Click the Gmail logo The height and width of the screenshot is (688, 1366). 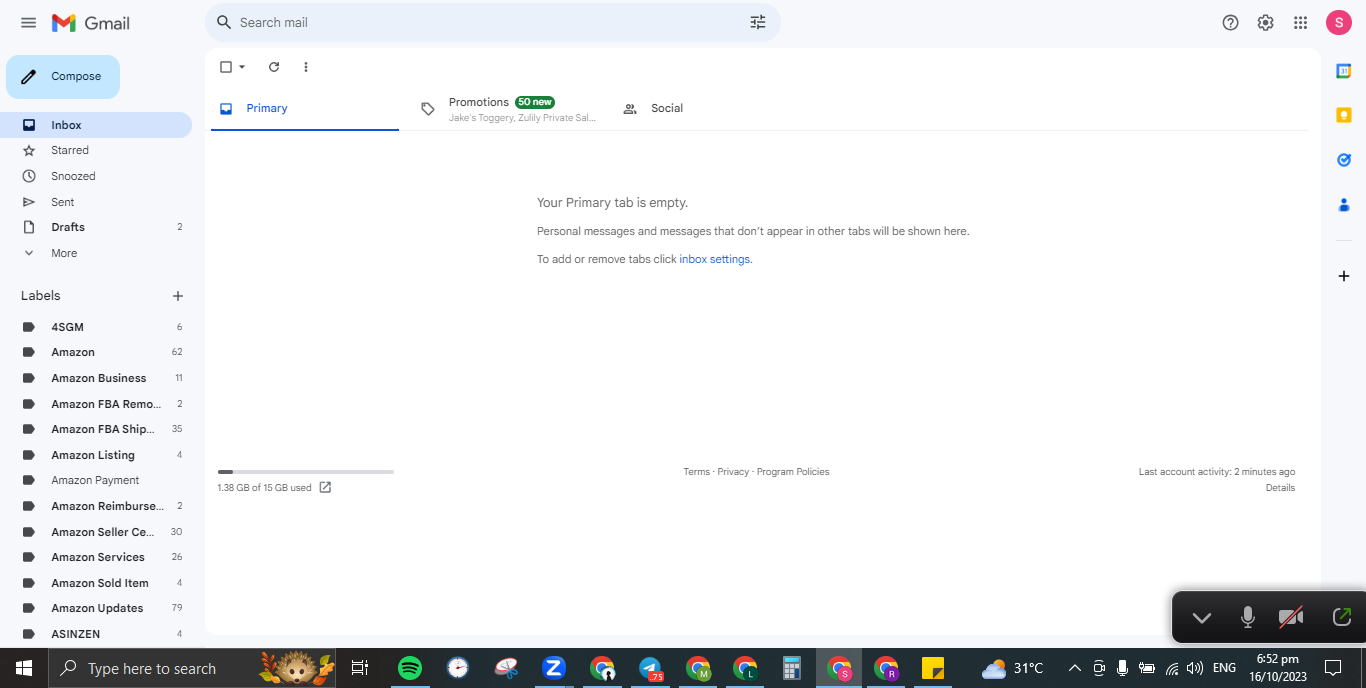[x=91, y=22]
